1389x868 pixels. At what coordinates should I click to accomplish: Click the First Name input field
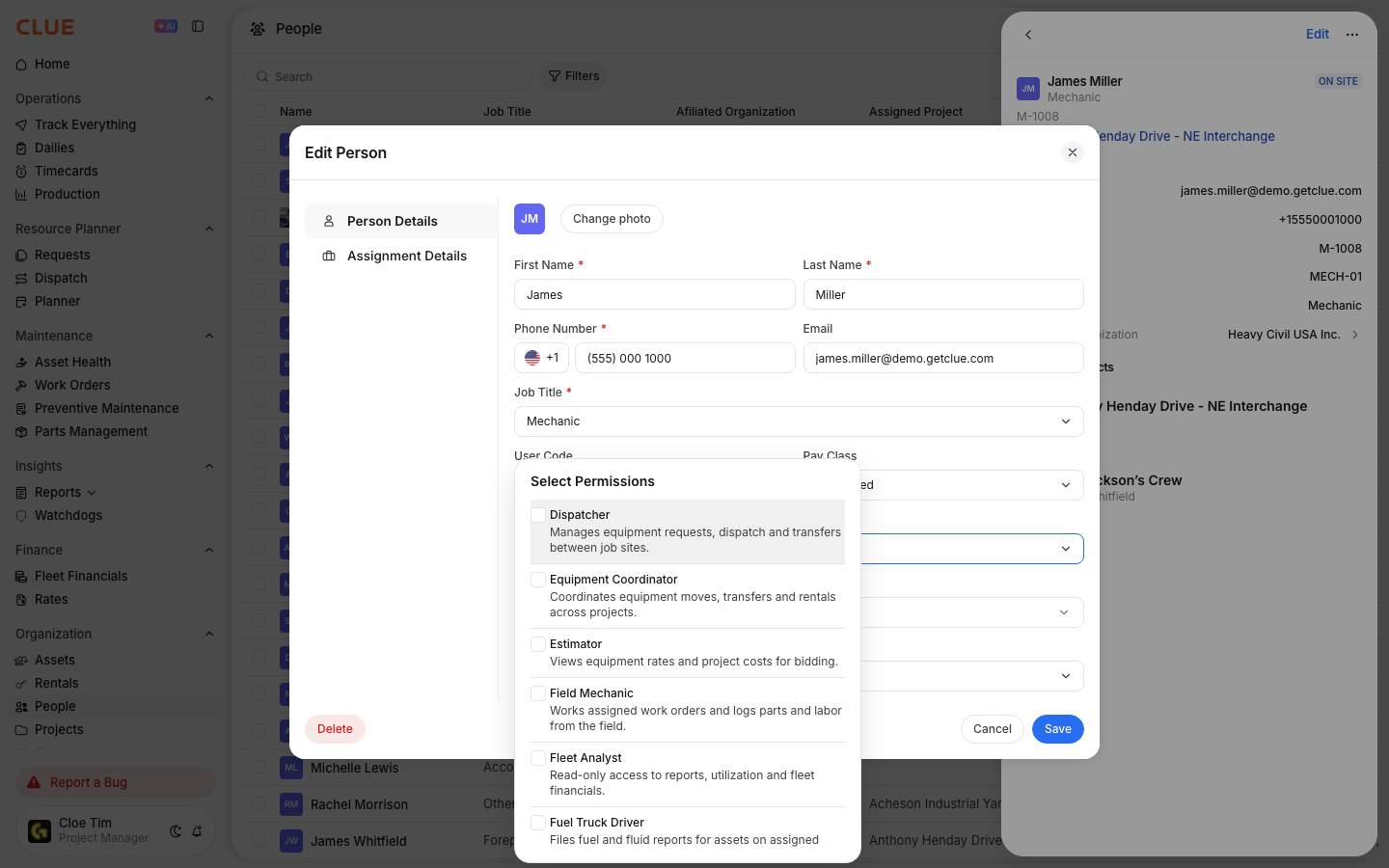coord(654,294)
